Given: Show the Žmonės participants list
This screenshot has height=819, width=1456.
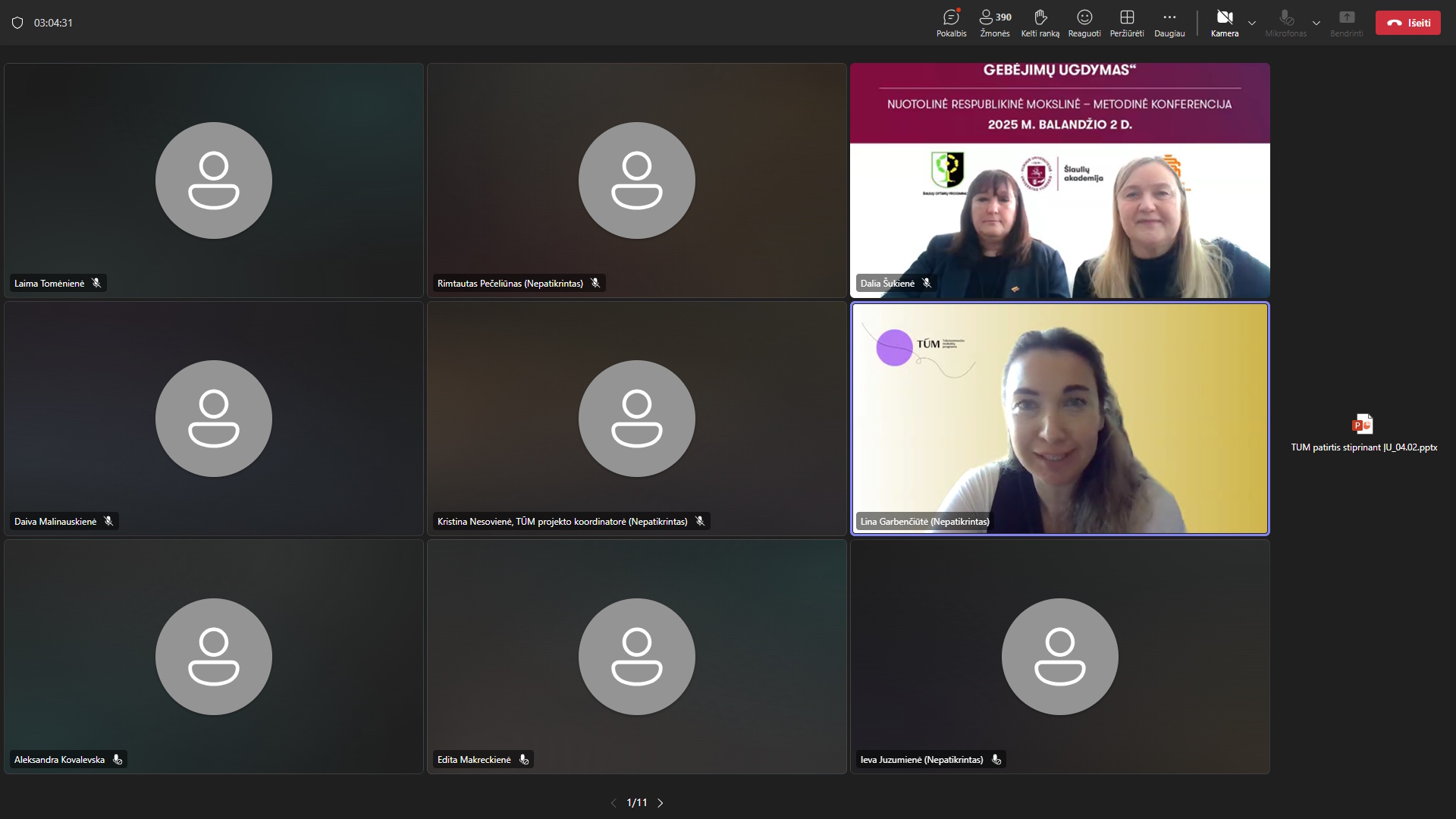Looking at the screenshot, I should coord(995,23).
